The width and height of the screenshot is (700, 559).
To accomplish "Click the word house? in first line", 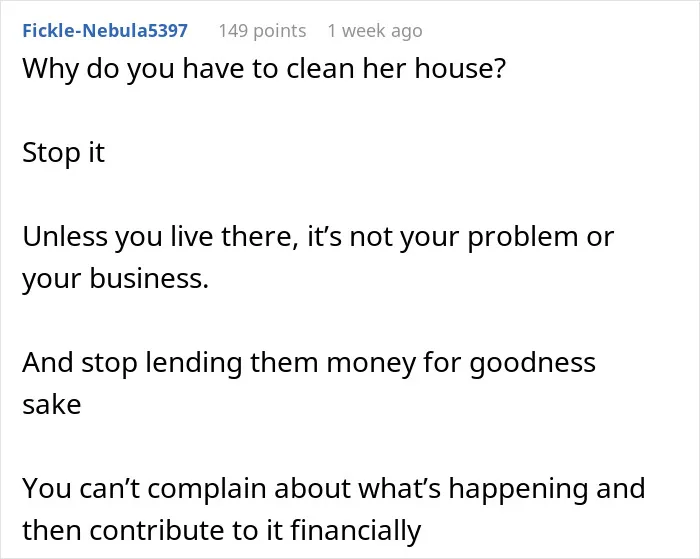I will pos(460,69).
